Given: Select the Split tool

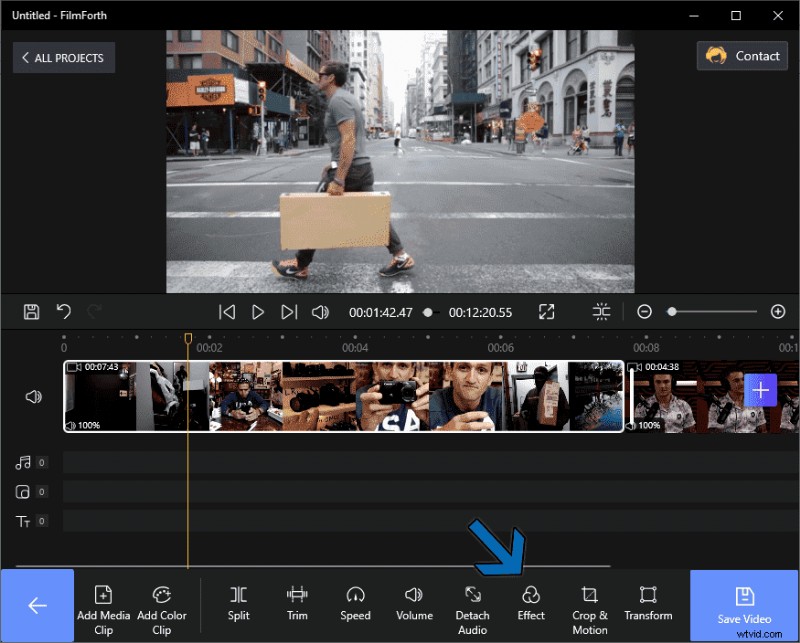Looking at the screenshot, I should (x=238, y=600).
